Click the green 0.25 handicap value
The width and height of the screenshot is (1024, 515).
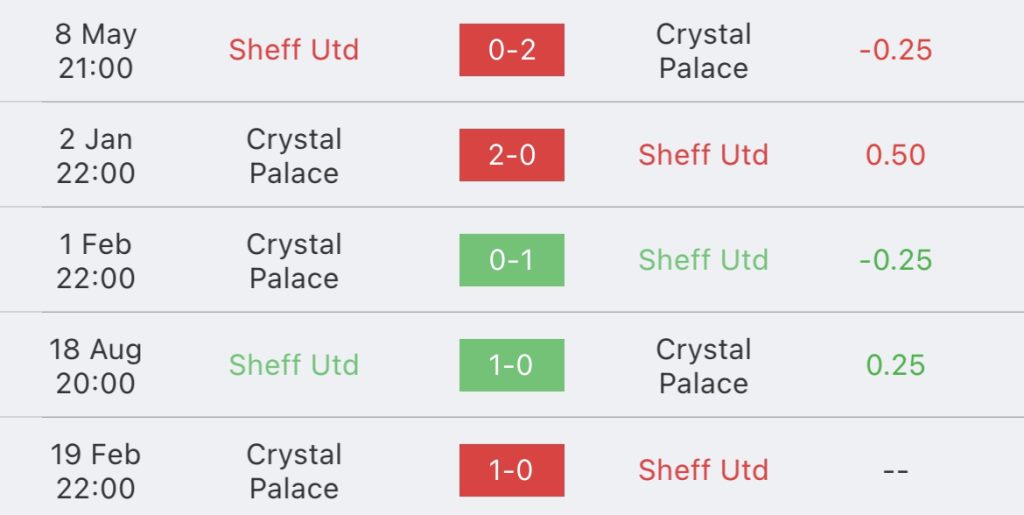point(895,366)
